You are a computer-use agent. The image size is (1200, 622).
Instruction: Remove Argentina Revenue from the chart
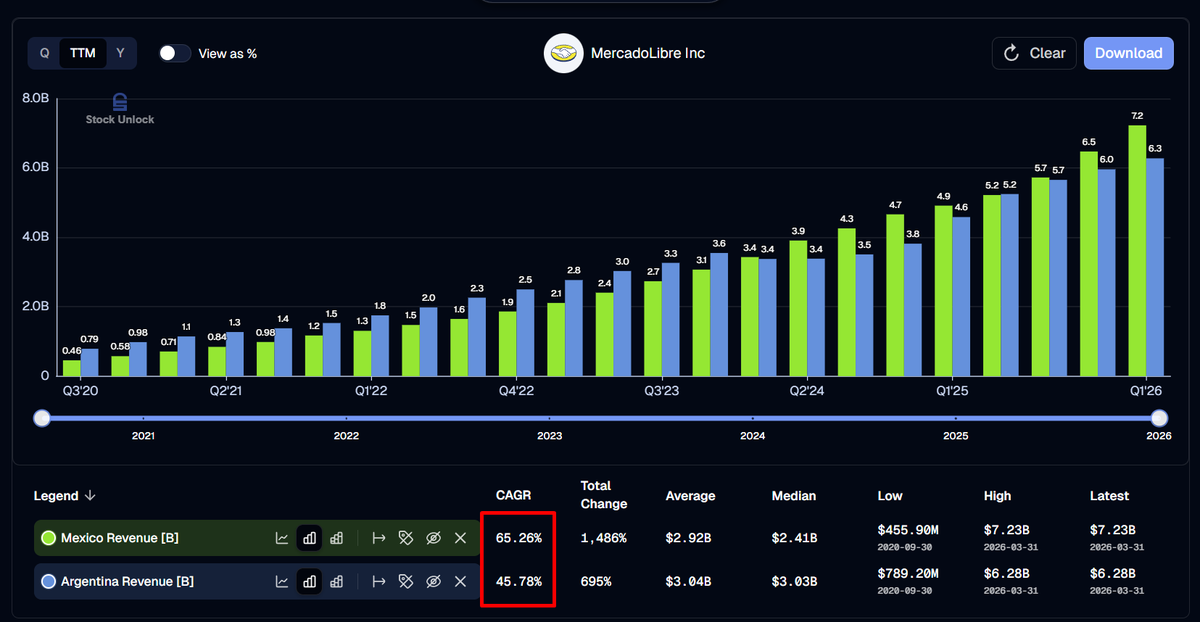click(x=460, y=581)
